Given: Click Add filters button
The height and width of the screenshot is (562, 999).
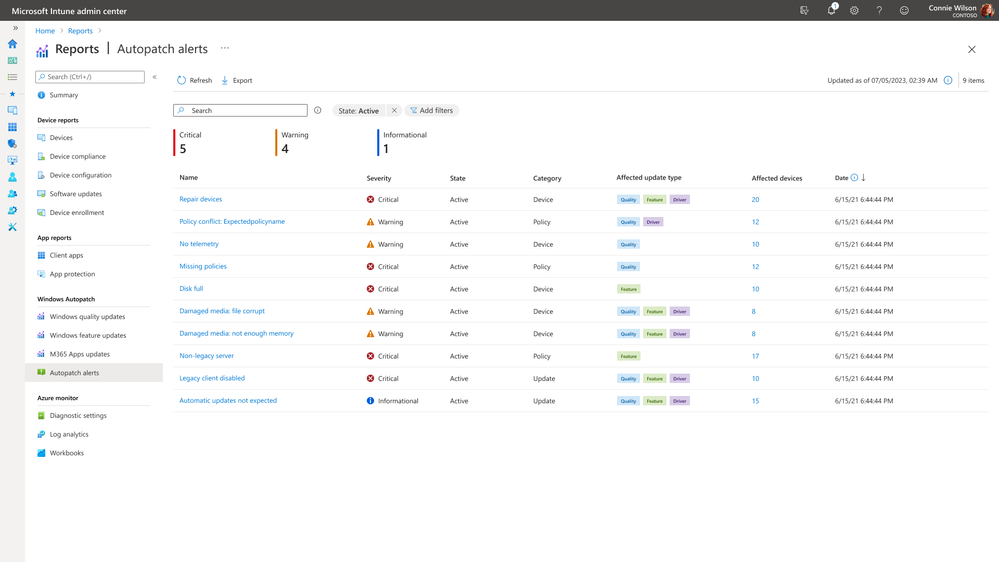Looking at the screenshot, I should click(x=432, y=110).
